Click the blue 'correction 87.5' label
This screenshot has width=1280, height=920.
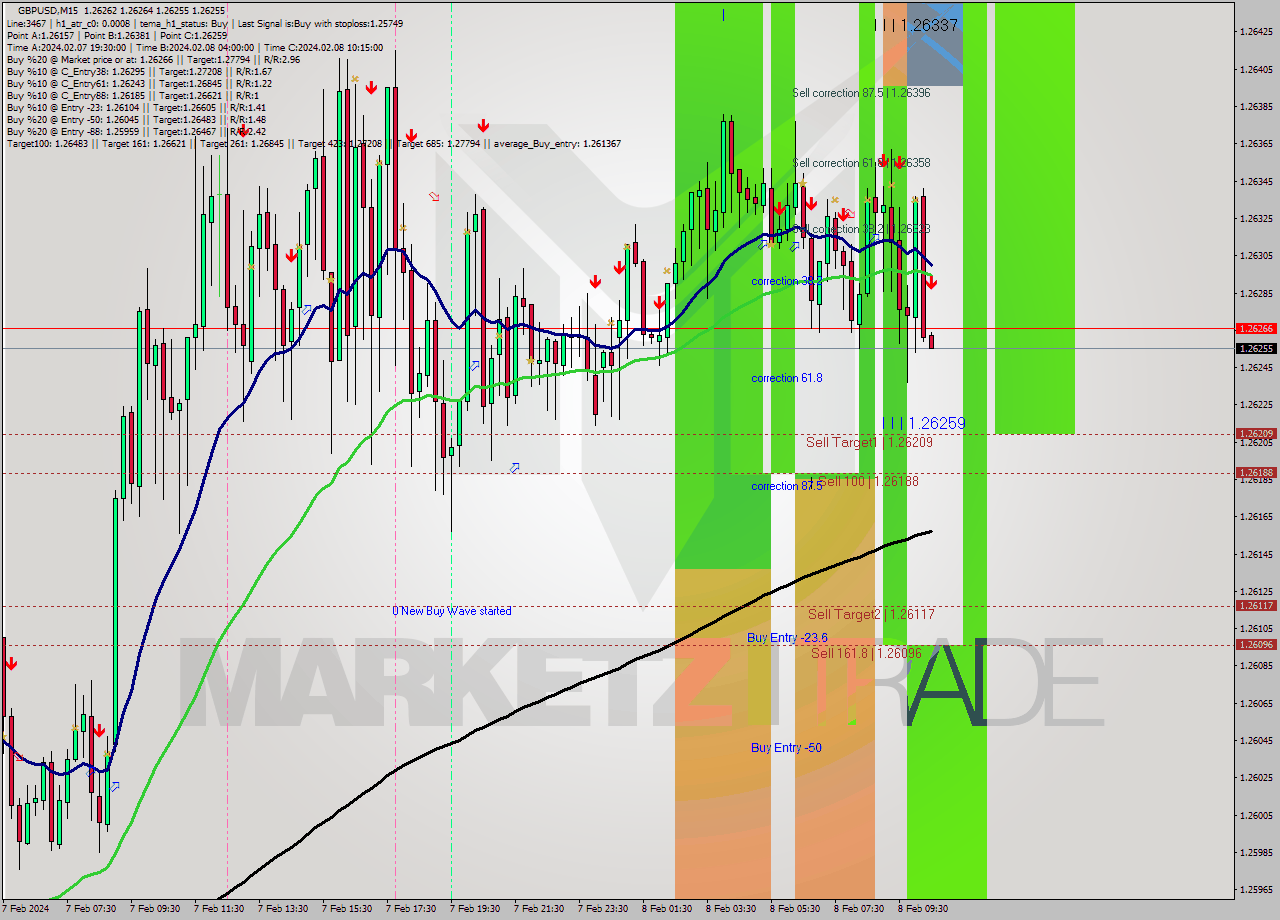tap(787, 486)
